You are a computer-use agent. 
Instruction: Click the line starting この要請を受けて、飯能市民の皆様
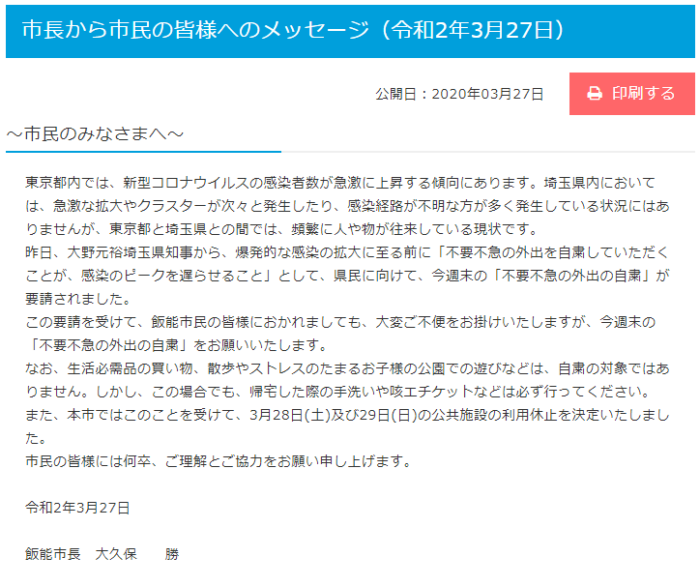(340, 322)
